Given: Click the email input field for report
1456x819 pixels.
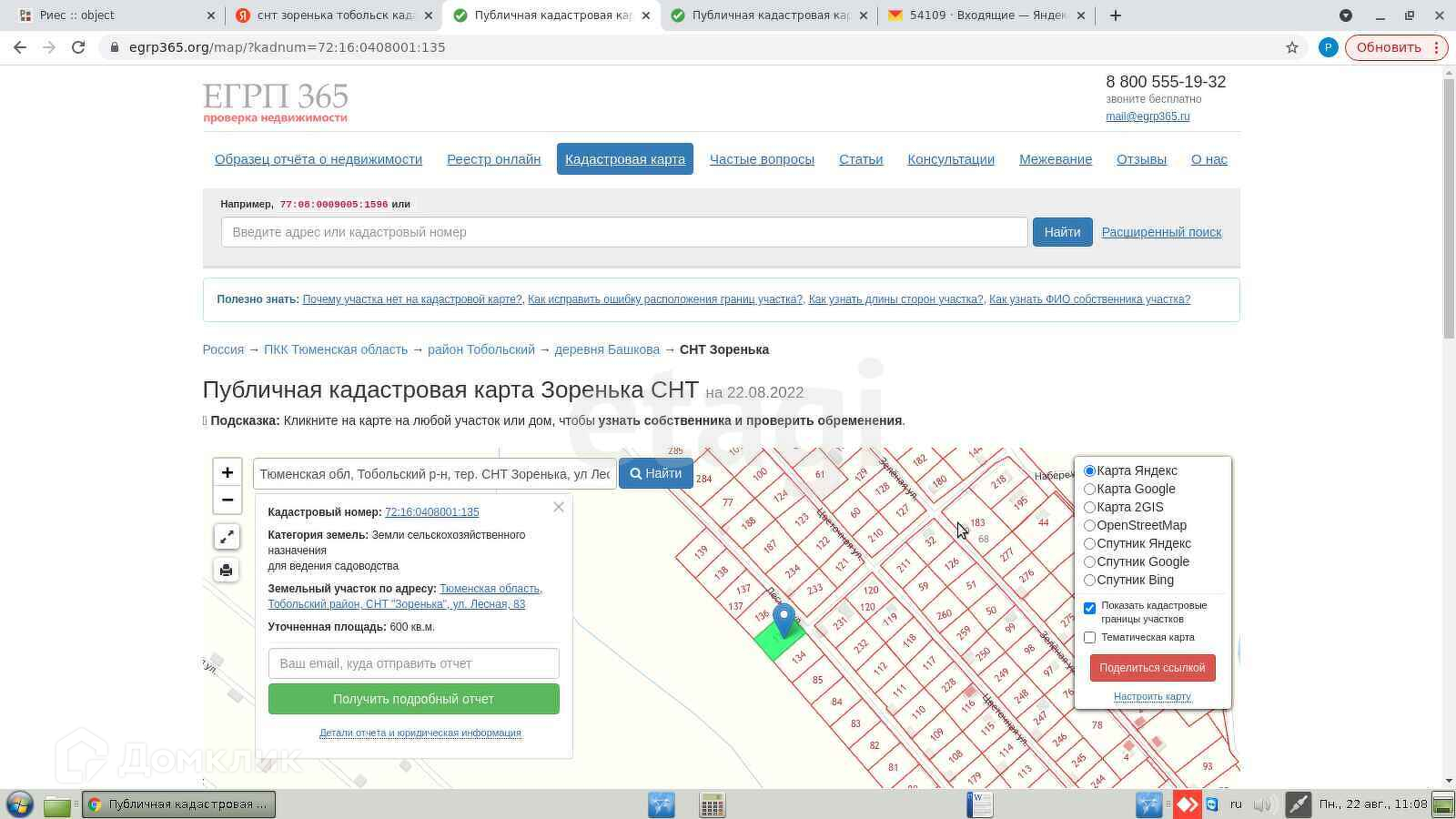Looking at the screenshot, I should [413, 663].
